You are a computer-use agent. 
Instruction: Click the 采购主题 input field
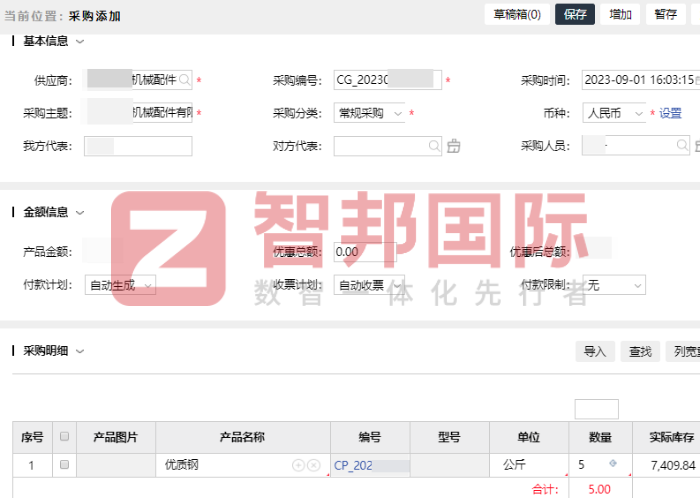(x=138, y=113)
